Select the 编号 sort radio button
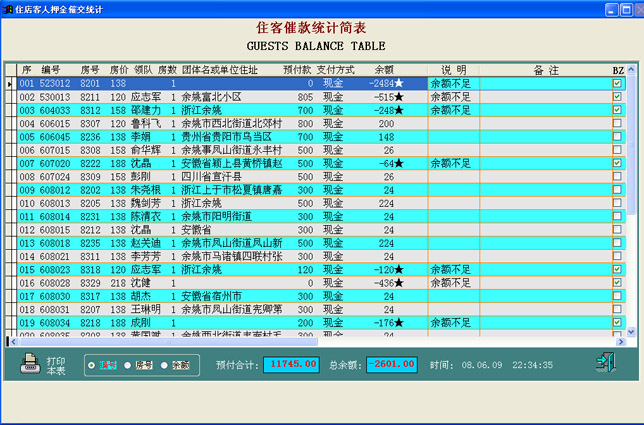644x425 pixels. tap(92, 366)
